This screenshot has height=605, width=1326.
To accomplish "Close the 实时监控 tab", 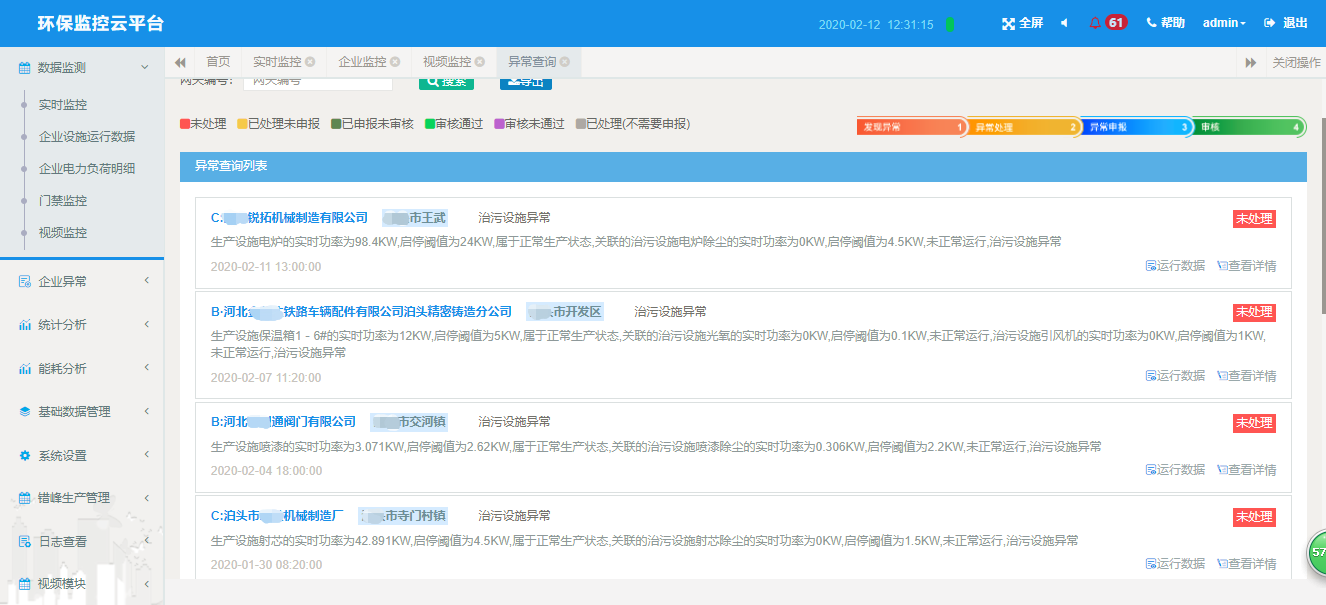I will click(x=310, y=62).
